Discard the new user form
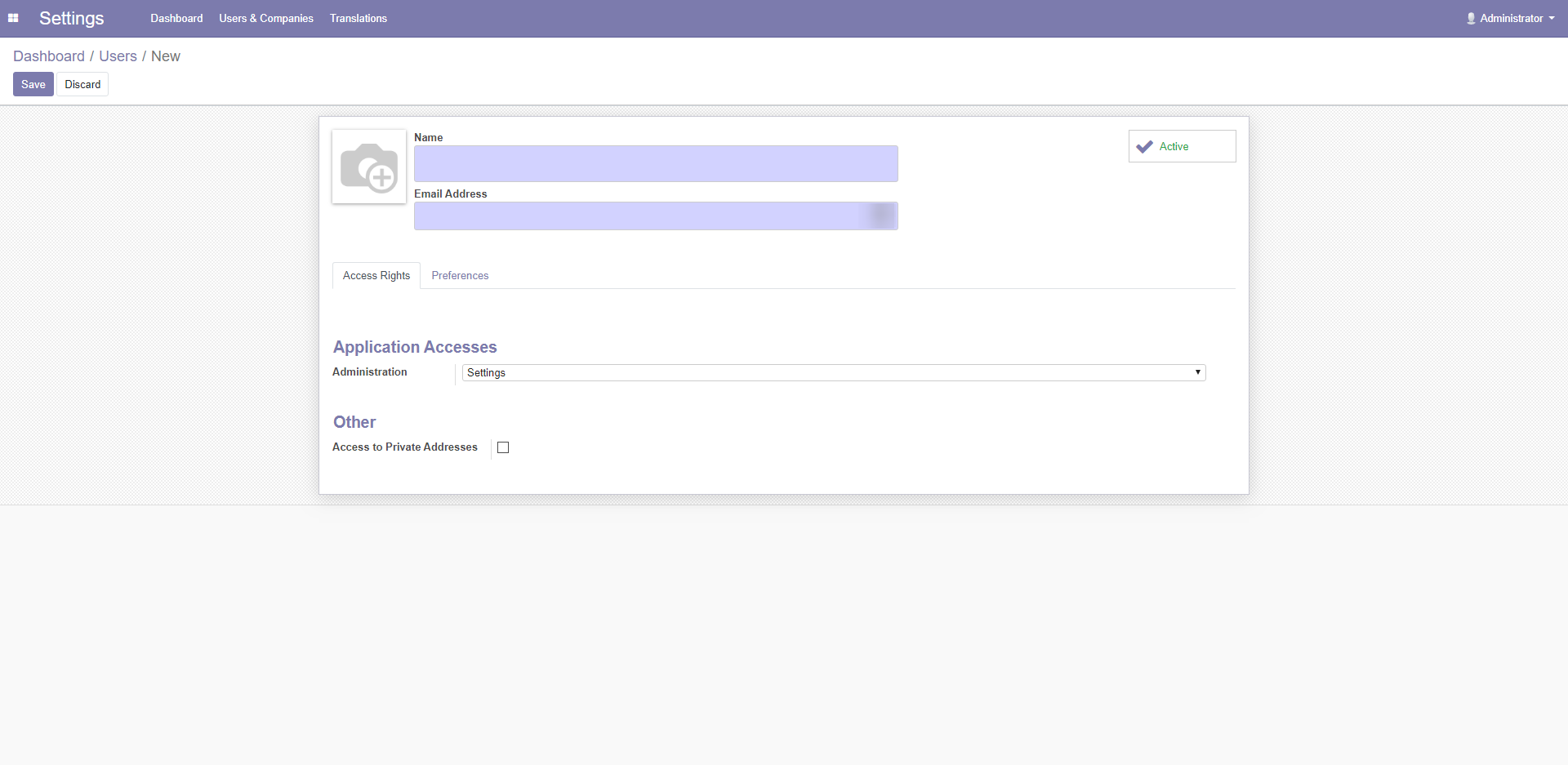Viewport: 1568px width, 765px height. pyautogui.click(x=82, y=84)
